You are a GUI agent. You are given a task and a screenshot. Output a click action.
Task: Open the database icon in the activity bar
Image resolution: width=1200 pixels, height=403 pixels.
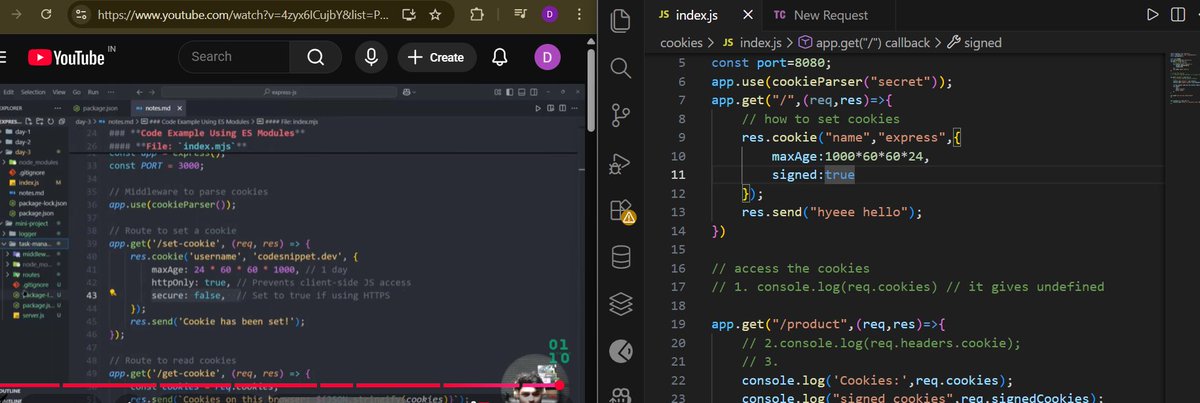click(621, 258)
